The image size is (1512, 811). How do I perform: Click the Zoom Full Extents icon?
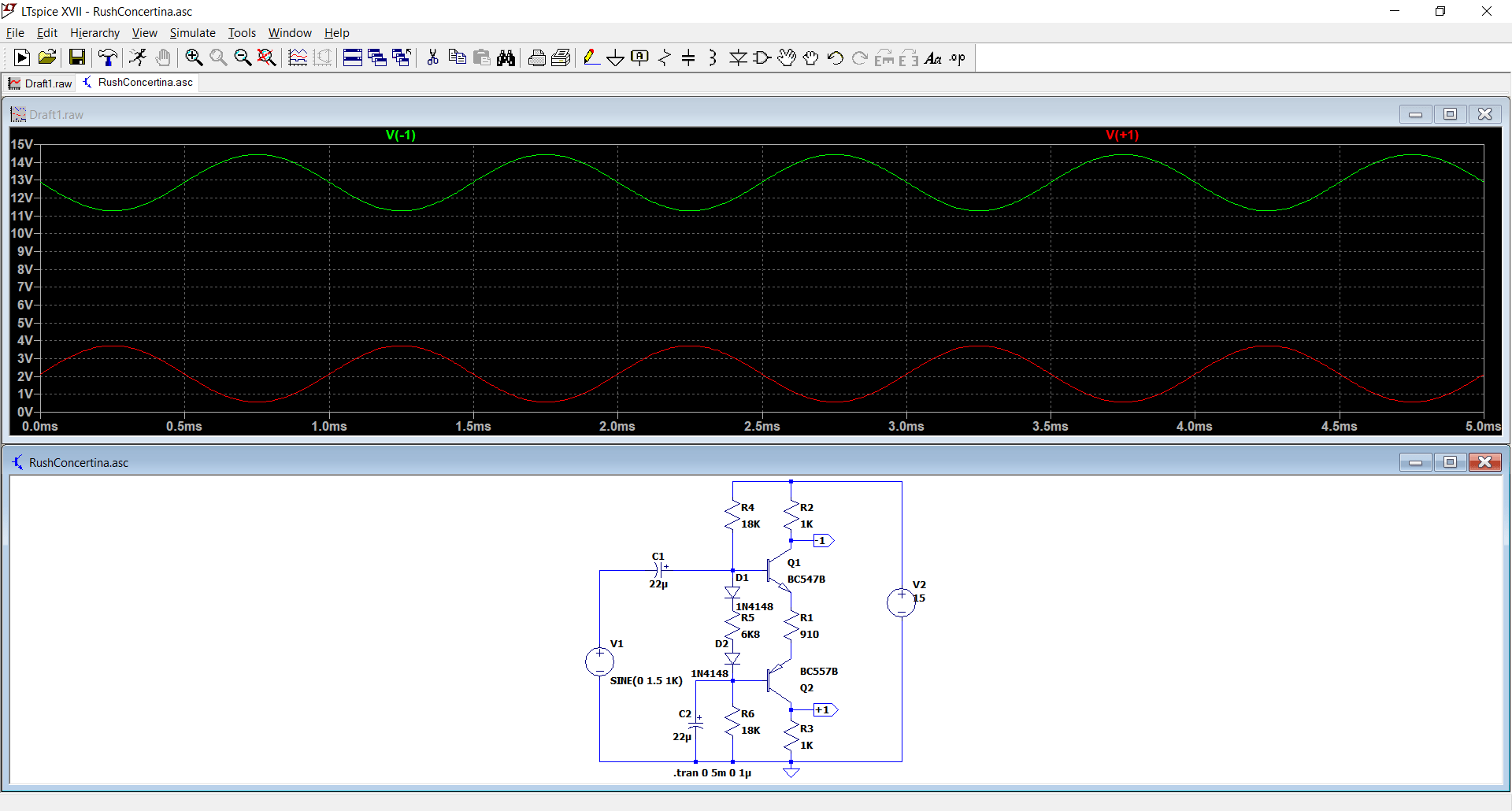pos(267,57)
